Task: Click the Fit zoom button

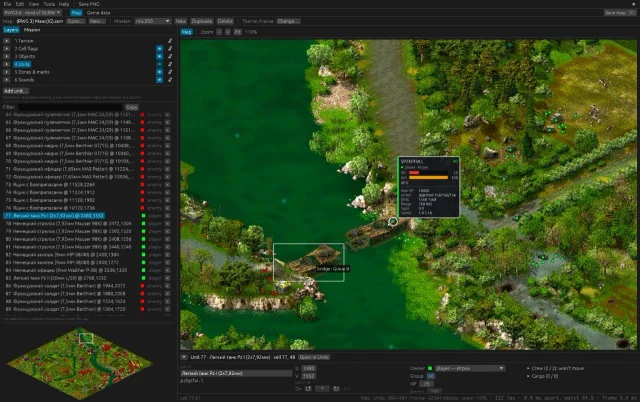Action: coord(238,32)
